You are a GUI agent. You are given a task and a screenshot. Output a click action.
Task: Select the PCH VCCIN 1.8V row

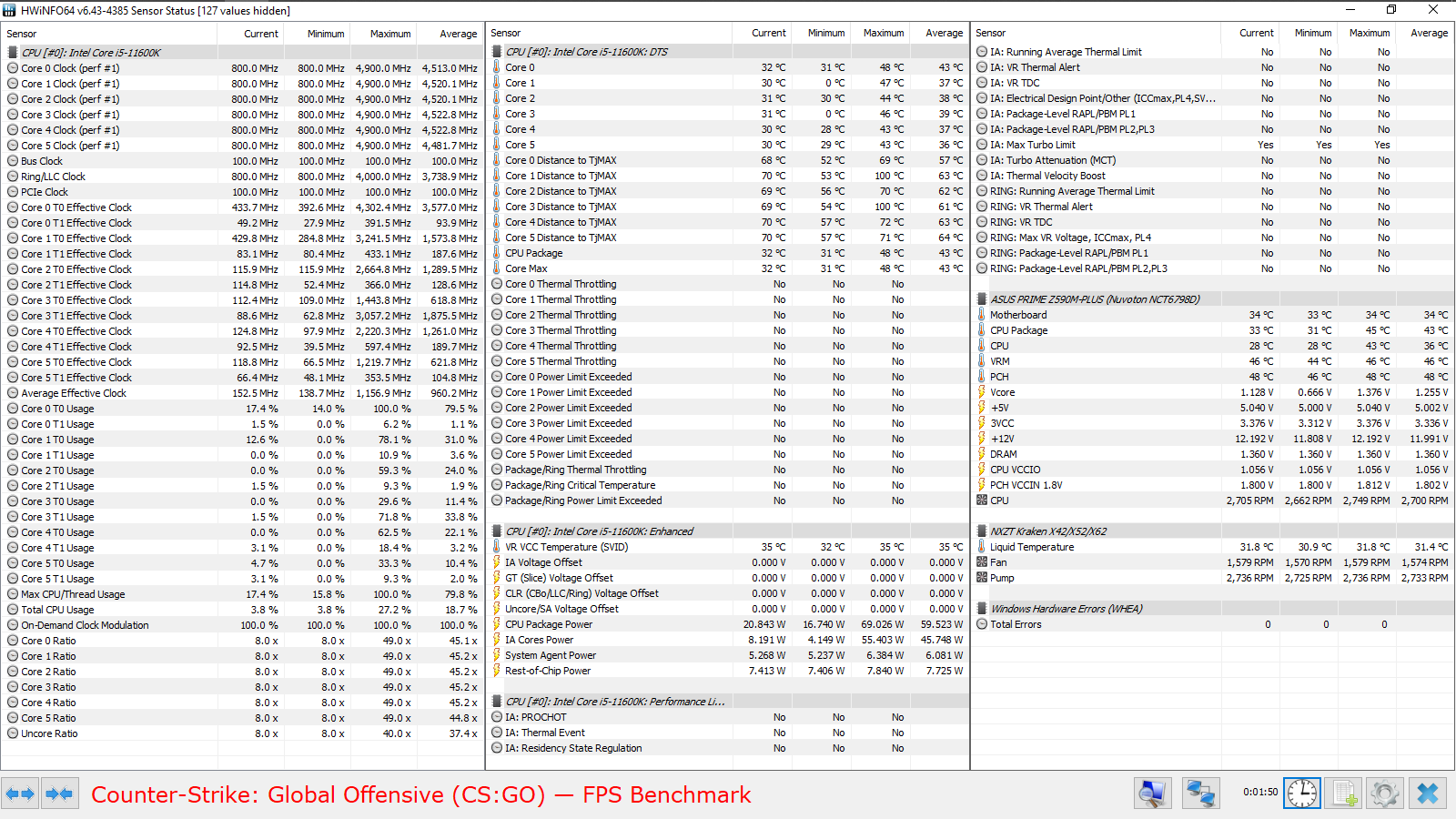pyautogui.click(x=1213, y=485)
